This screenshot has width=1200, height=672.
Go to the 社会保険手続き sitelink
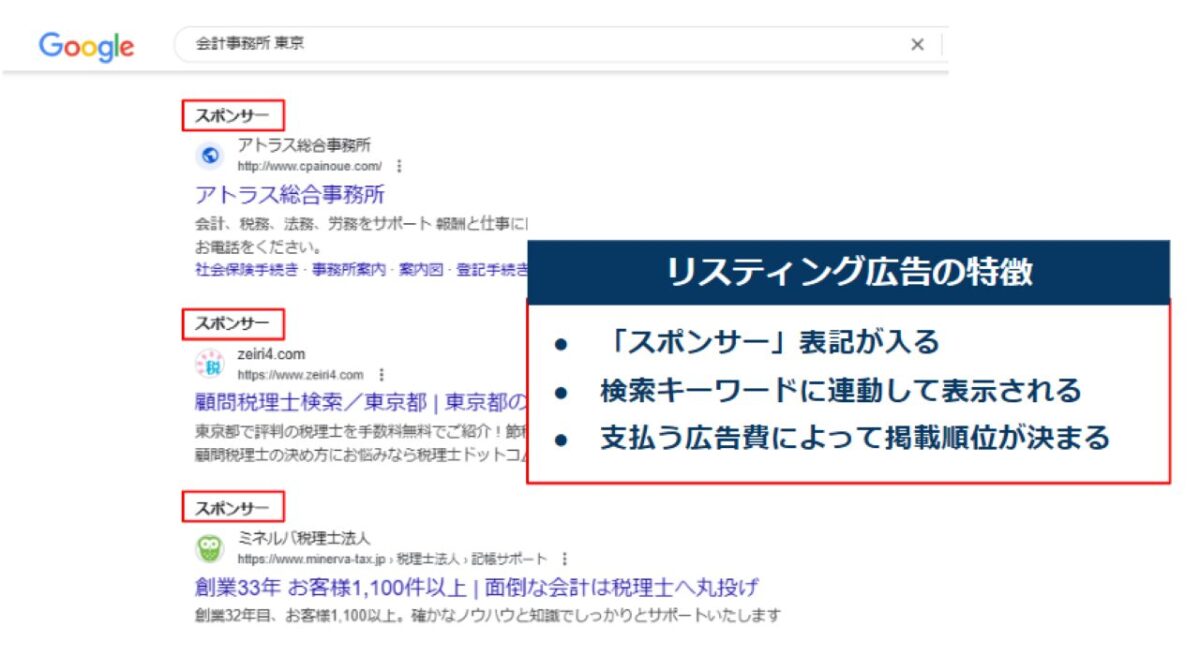point(246,270)
